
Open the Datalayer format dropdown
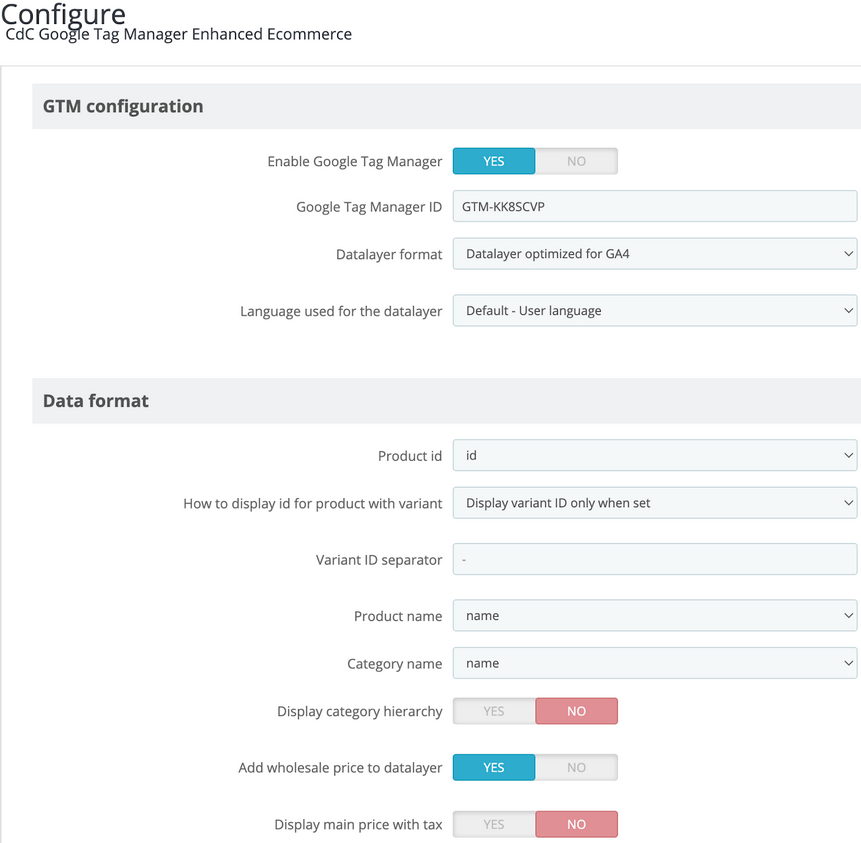[x=654, y=254]
